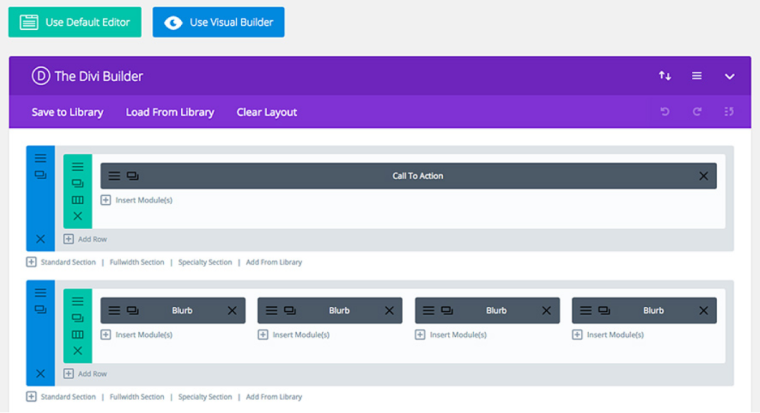Insert Module(s) under the second Blurb
The image size is (760, 413).
(294, 334)
